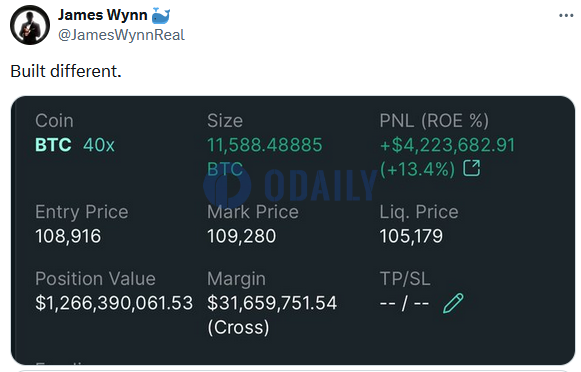The width and height of the screenshot is (581, 372).
Task: Click the Liq. Price value 105,179
Action: pyautogui.click(x=411, y=236)
